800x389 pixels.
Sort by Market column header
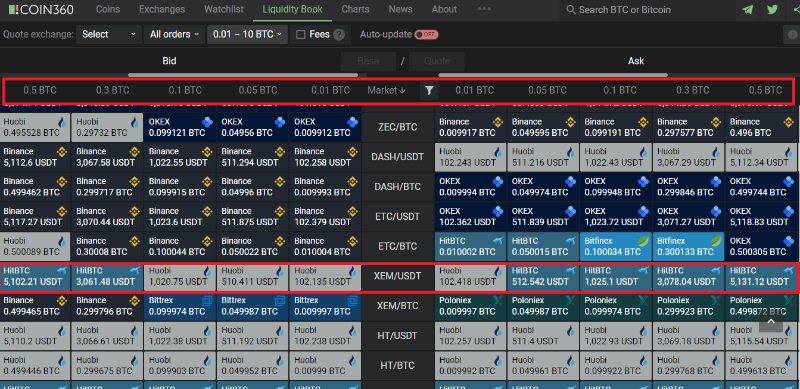pyautogui.click(x=386, y=90)
